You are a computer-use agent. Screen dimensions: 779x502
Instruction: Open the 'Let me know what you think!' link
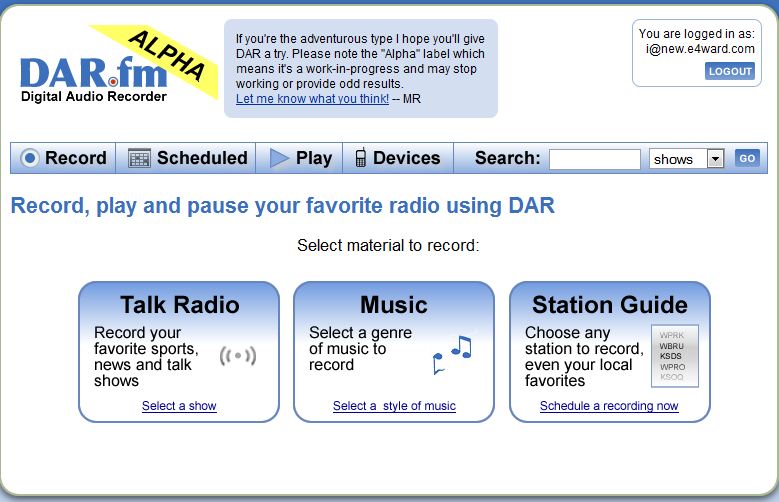coord(312,98)
